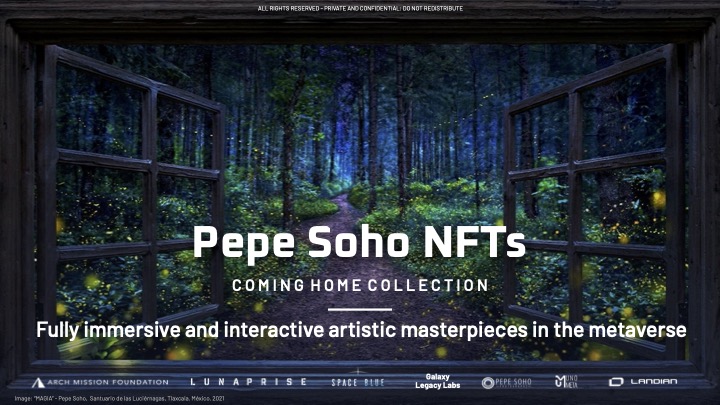Image resolution: width=720 pixels, height=405 pixels.
Task: Click the Arch Mission Foundation logo
Action: pos(101,382)
